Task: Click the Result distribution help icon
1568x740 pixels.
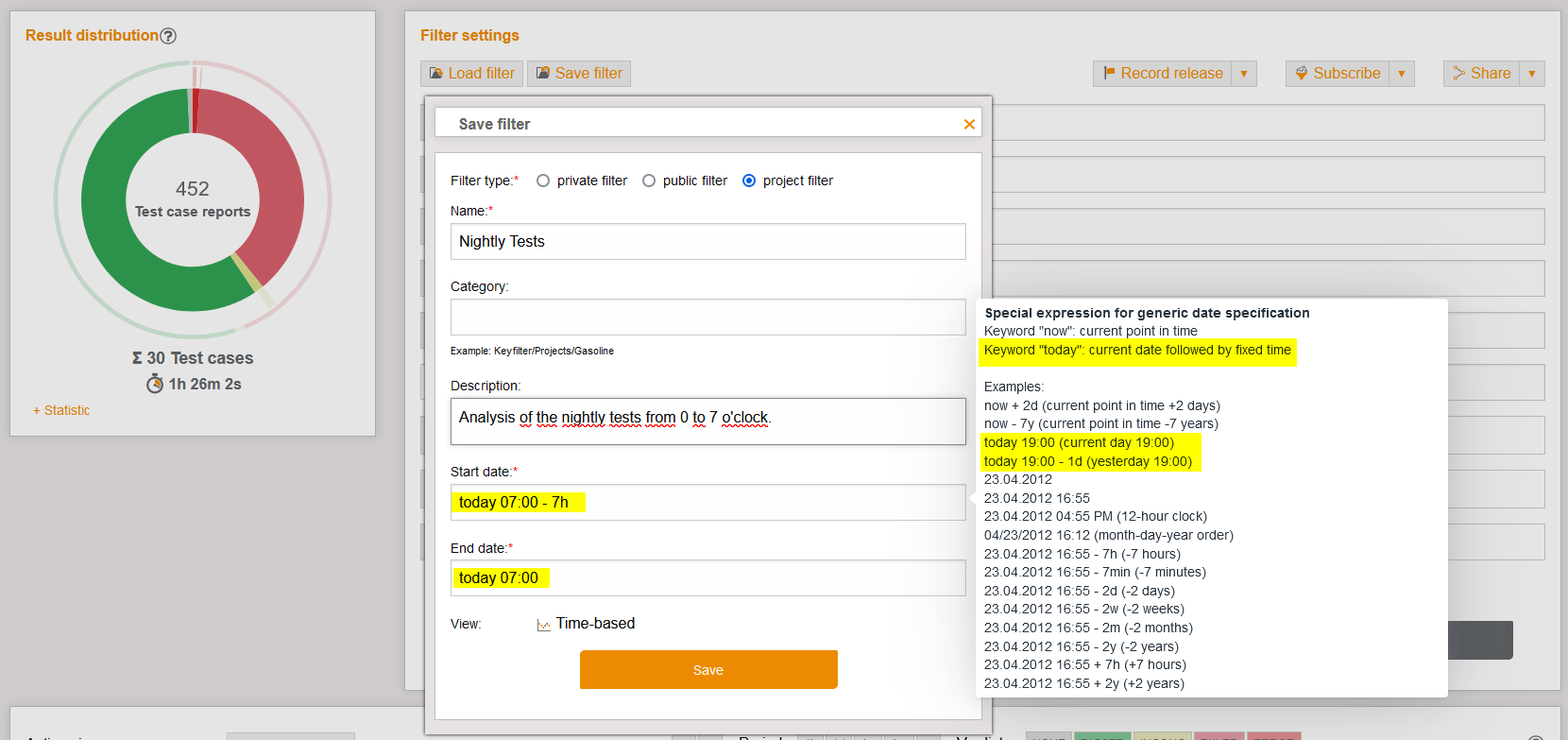Action: pos(168,36)
